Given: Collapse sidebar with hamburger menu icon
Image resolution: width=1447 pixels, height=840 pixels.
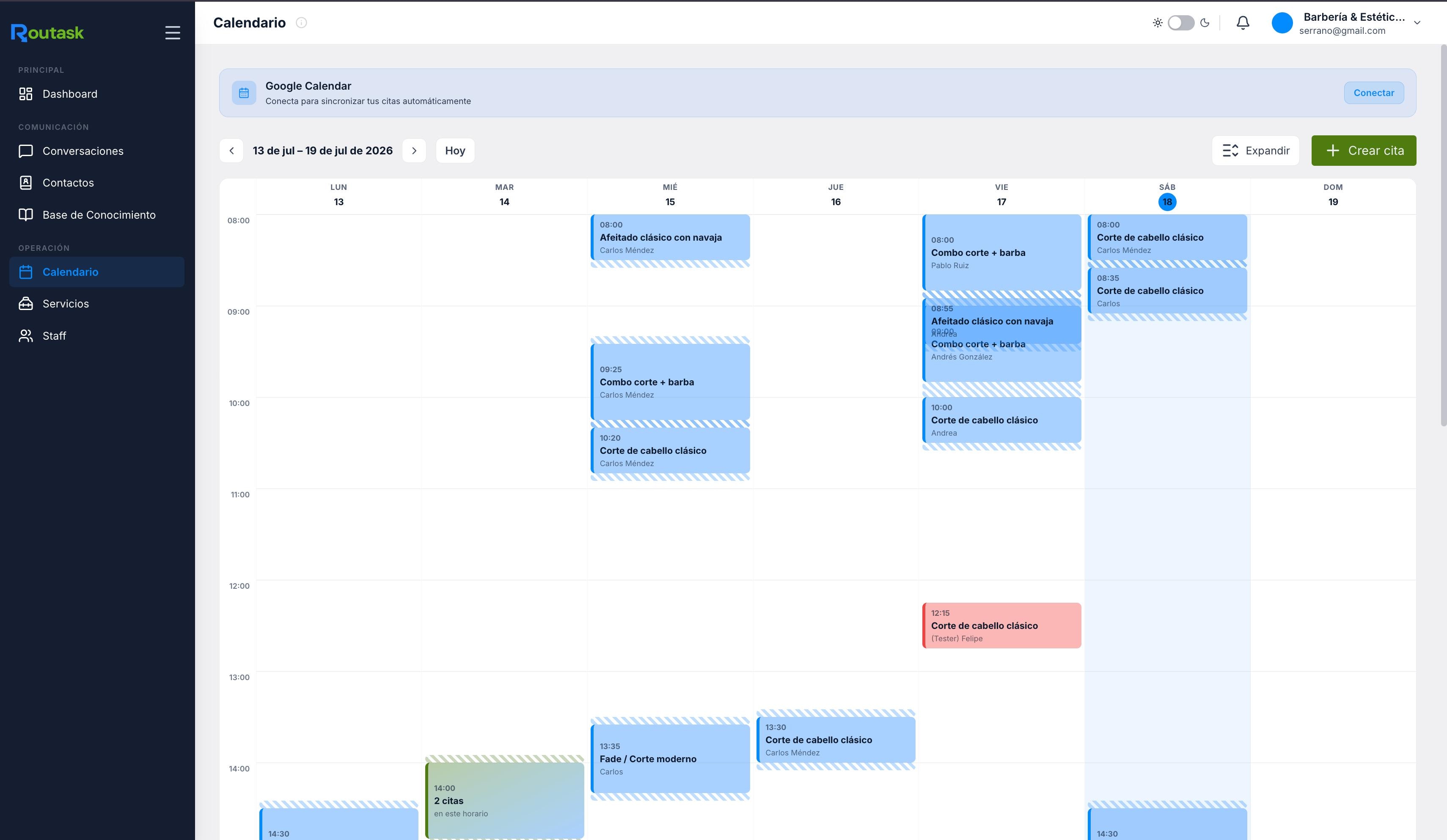Looking at the screenshot, I should (x=172, y=33).
